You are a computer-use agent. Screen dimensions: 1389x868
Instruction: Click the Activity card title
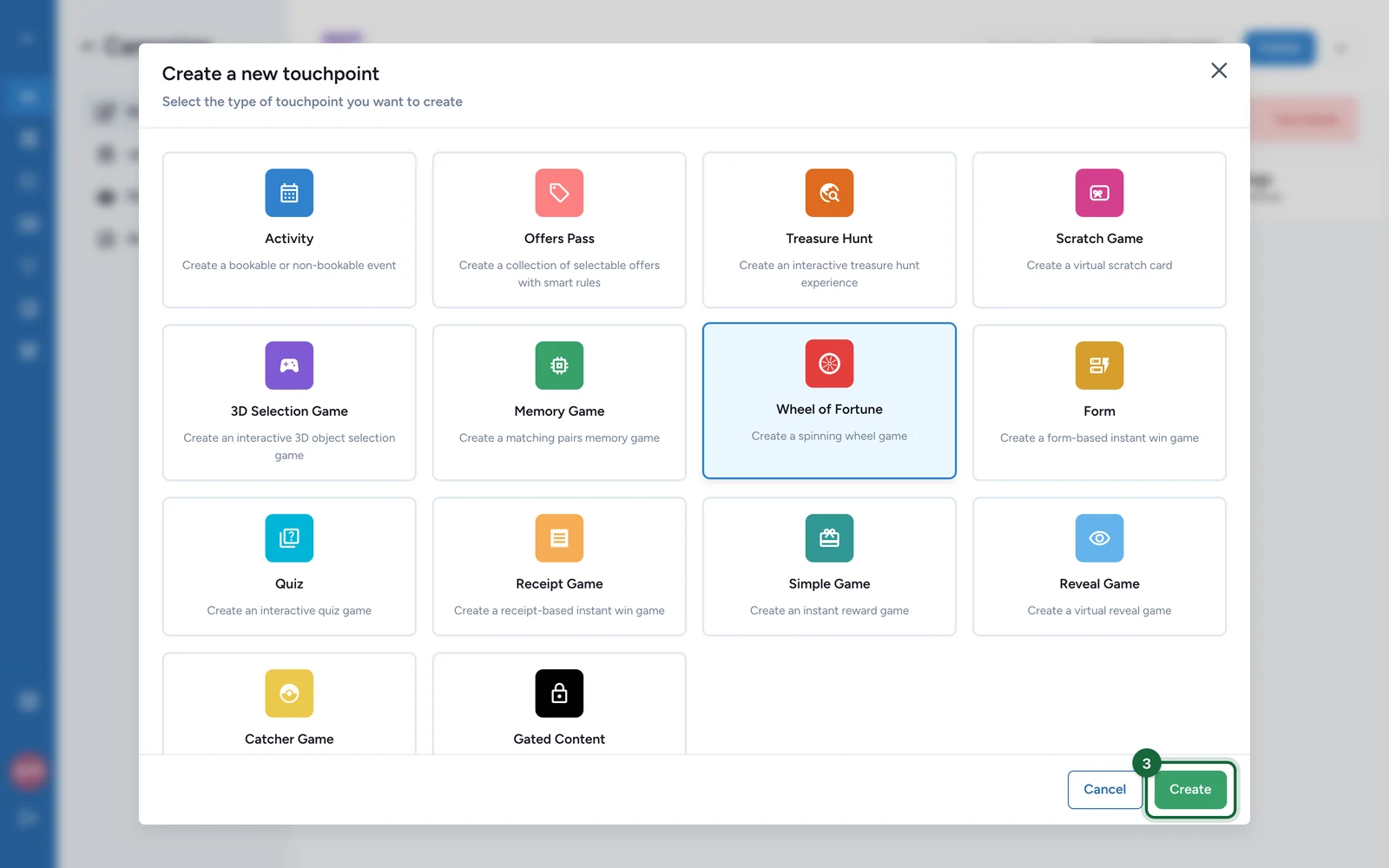[x=289, y=239]
